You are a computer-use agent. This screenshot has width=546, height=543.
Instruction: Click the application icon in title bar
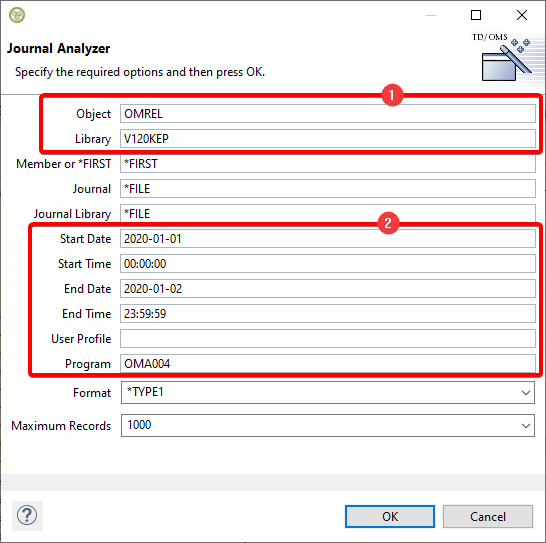pyautogui.click(x=17, y=15)
